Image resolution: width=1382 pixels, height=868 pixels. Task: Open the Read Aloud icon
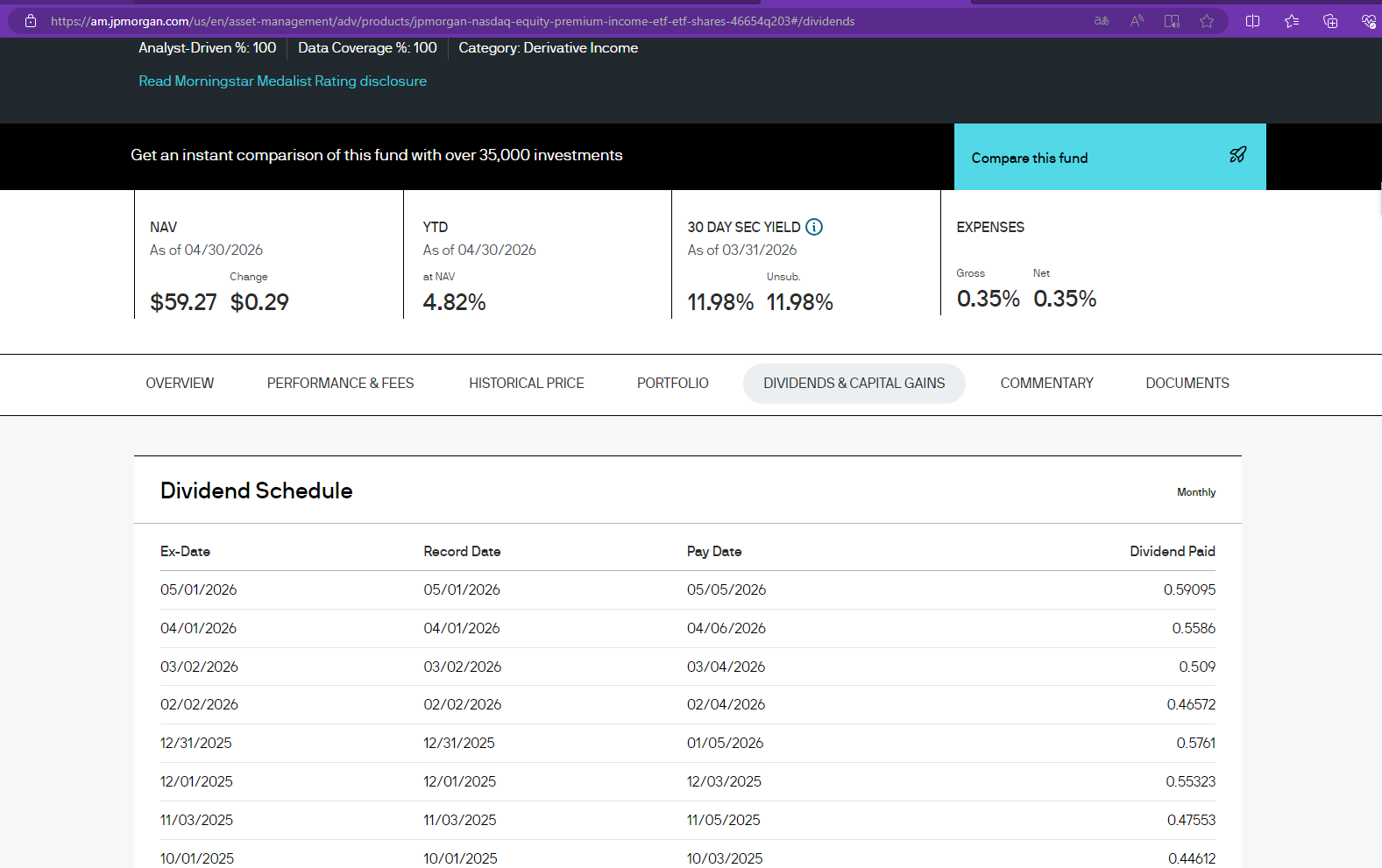click(1137, 21)
